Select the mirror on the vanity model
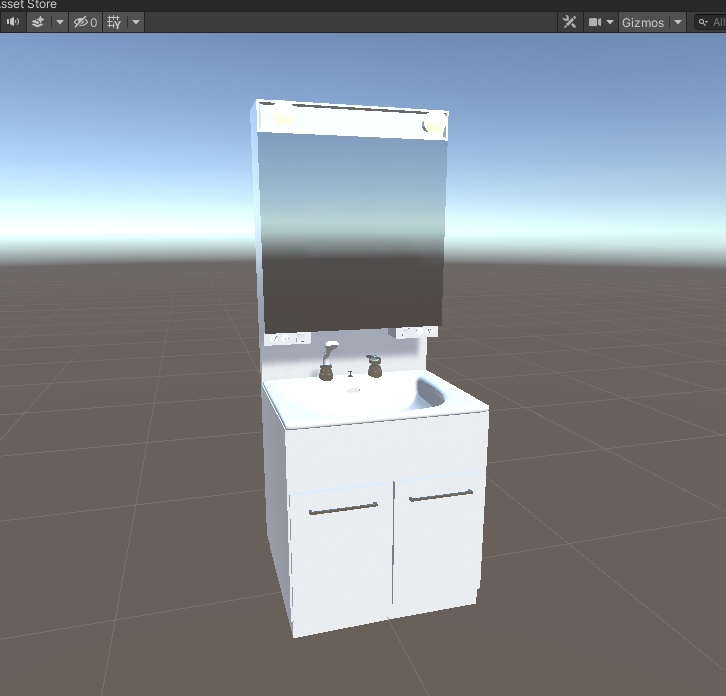 click(352, 232)
